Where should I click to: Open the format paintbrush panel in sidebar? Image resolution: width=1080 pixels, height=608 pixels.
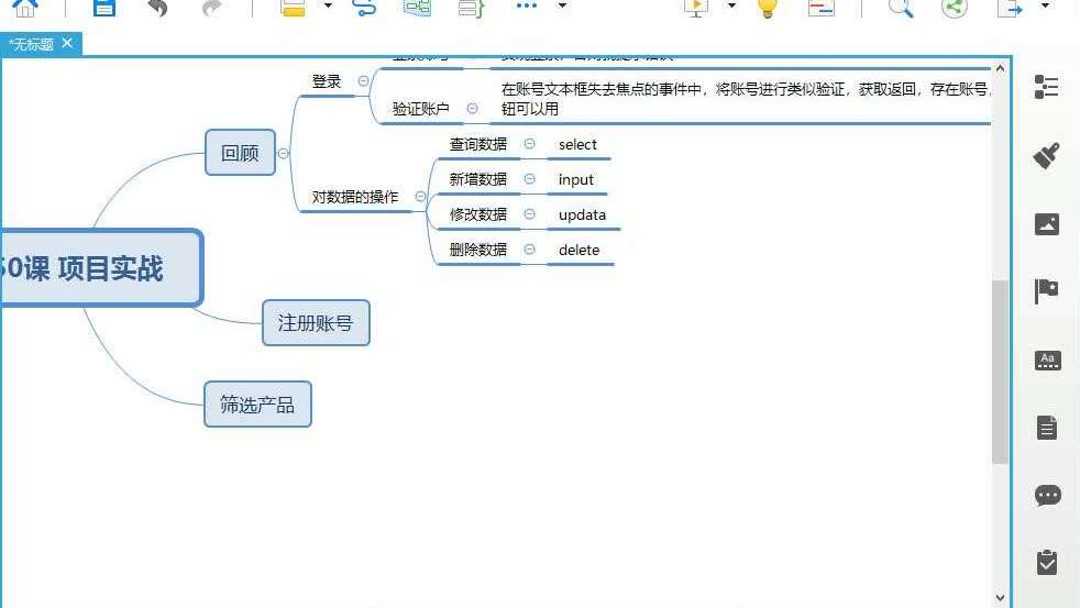pos(1047,155)
